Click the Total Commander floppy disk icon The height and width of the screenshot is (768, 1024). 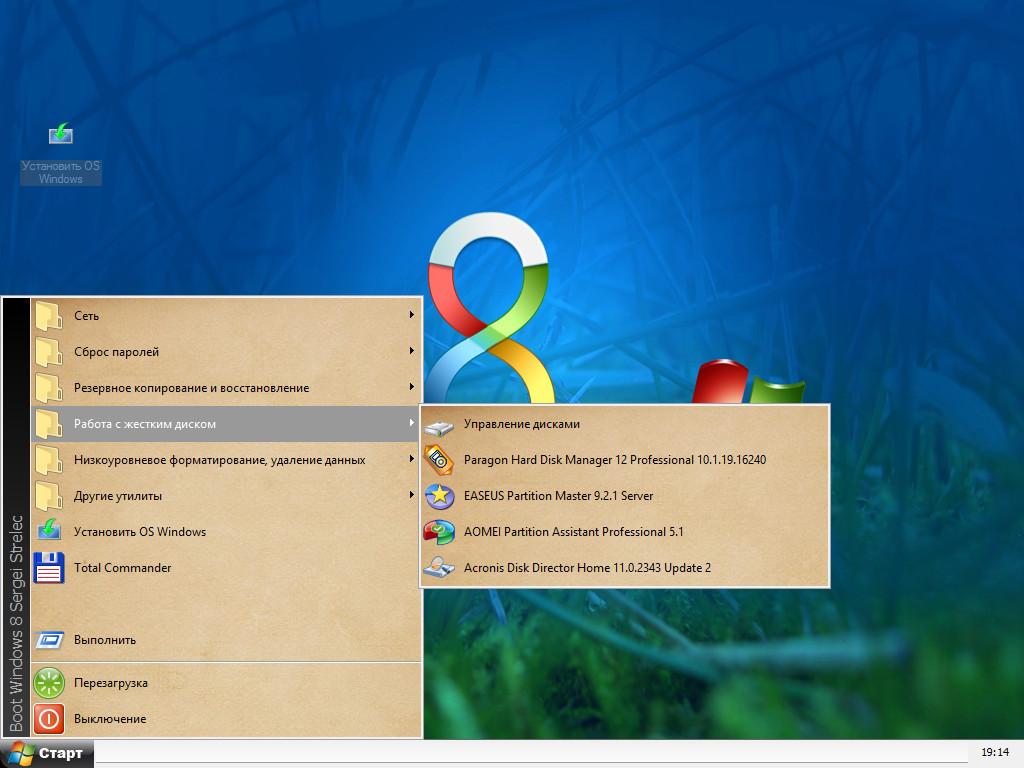tap(49, 568)
